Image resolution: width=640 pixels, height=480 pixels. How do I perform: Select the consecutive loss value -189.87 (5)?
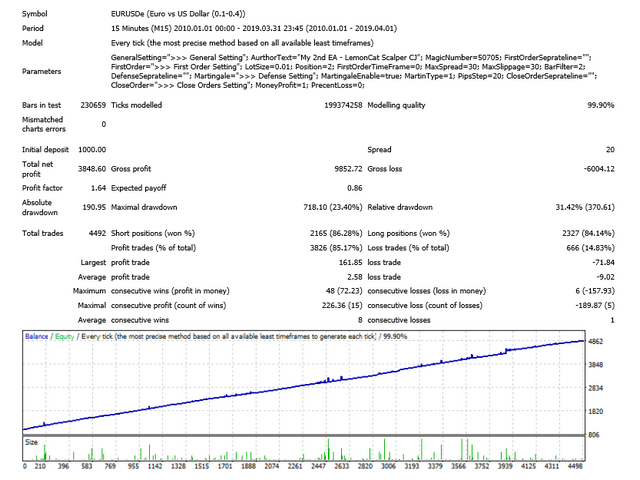click(x=595, y=305)
